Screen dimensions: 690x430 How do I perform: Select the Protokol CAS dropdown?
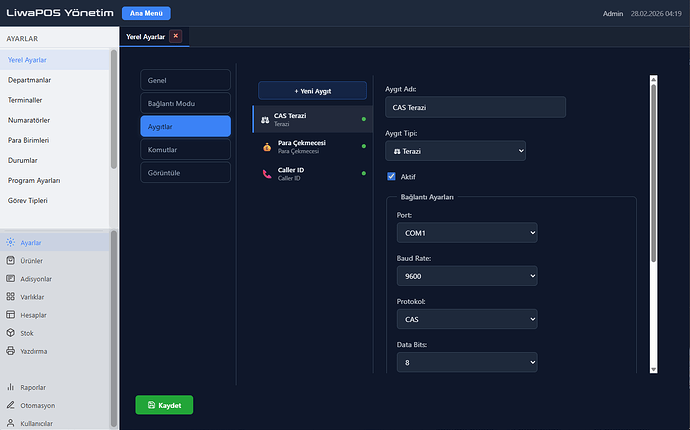coord(466,320)
